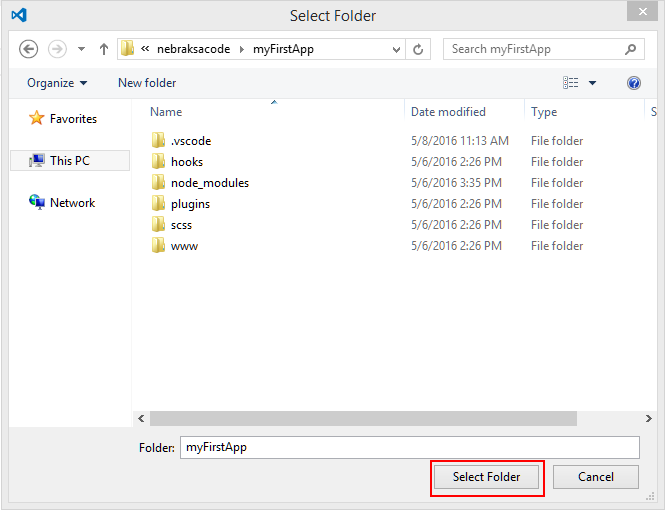
Task: Click the folder icon in address bar
Action: point(127,49)
